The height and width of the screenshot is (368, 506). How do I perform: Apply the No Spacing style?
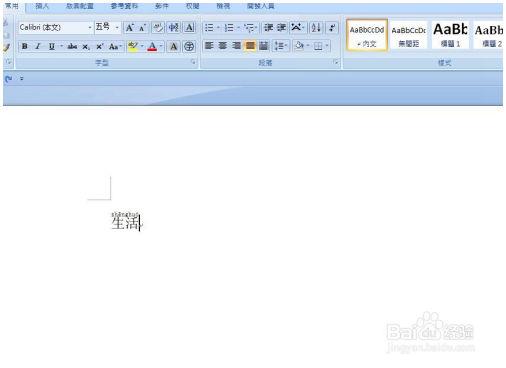click(x=409, y=34)
